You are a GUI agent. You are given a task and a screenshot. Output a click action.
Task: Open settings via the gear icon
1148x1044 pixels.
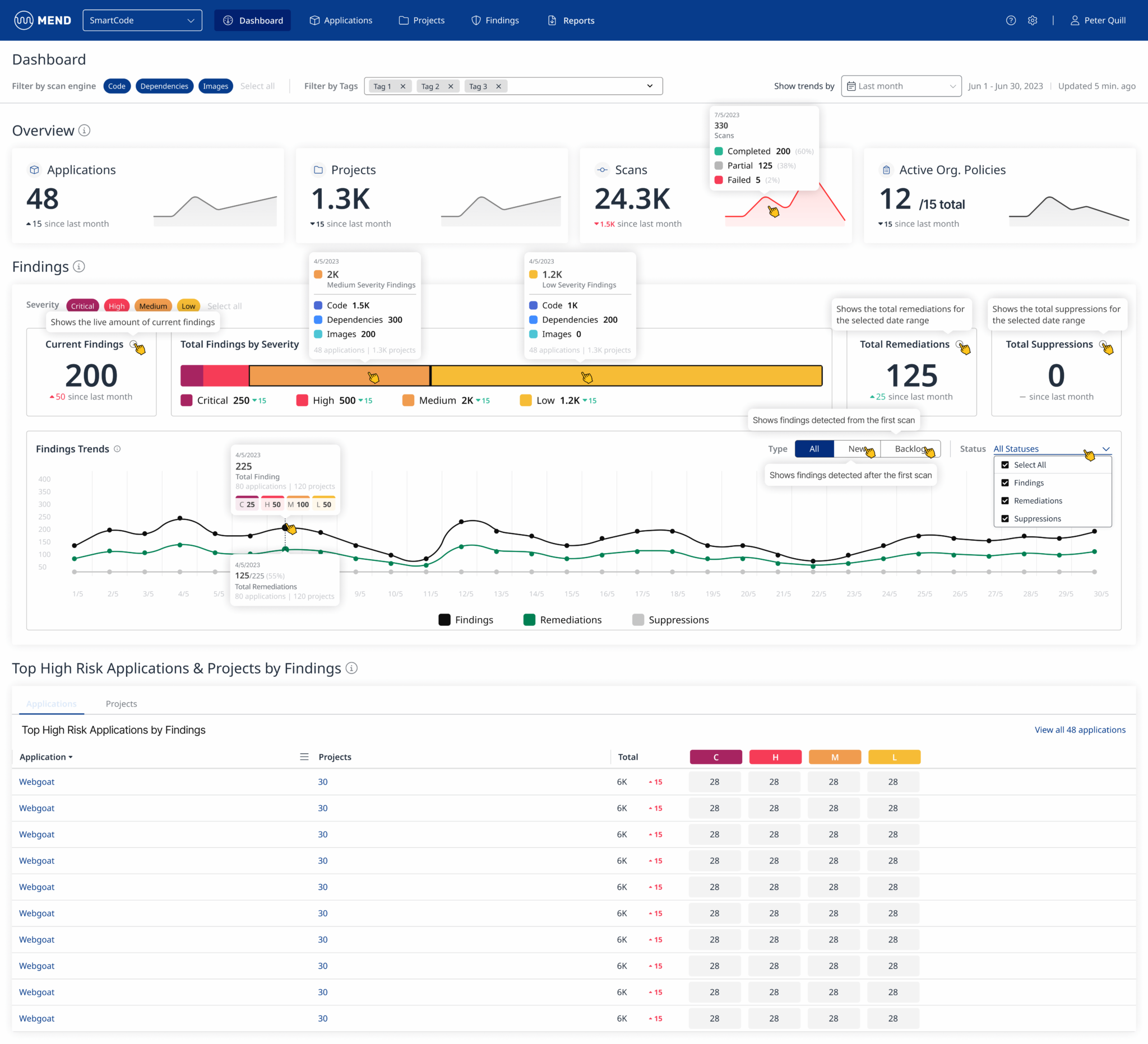click(x=1033, y=21)
